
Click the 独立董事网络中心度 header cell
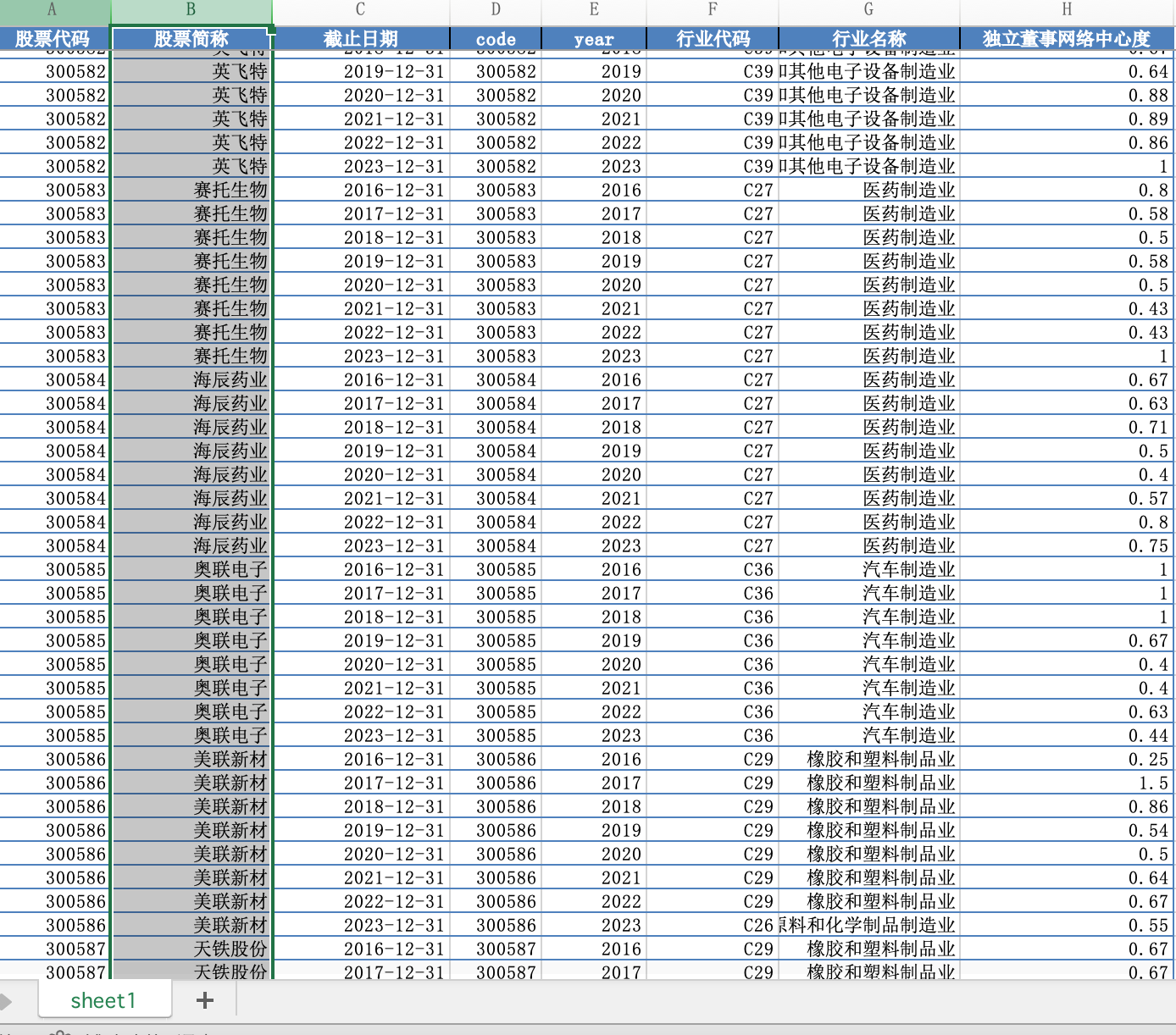[x=1067, y=39]
